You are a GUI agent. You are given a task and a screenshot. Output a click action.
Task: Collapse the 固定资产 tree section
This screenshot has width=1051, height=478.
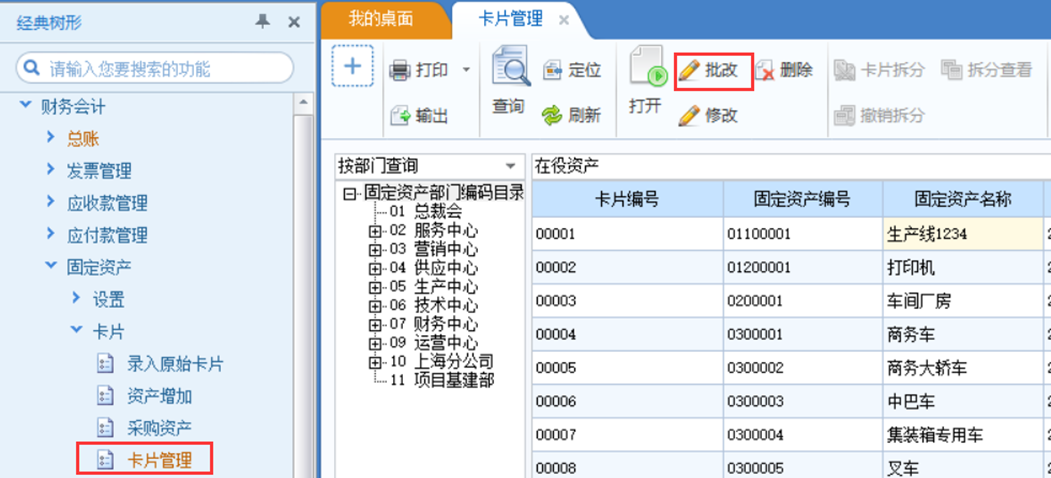51,267
